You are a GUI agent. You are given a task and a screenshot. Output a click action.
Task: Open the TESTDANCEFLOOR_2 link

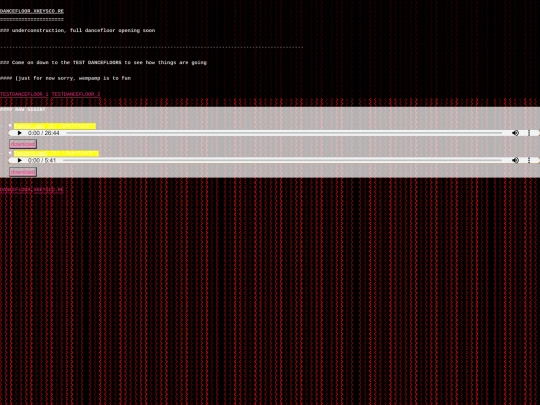(76, 94)
